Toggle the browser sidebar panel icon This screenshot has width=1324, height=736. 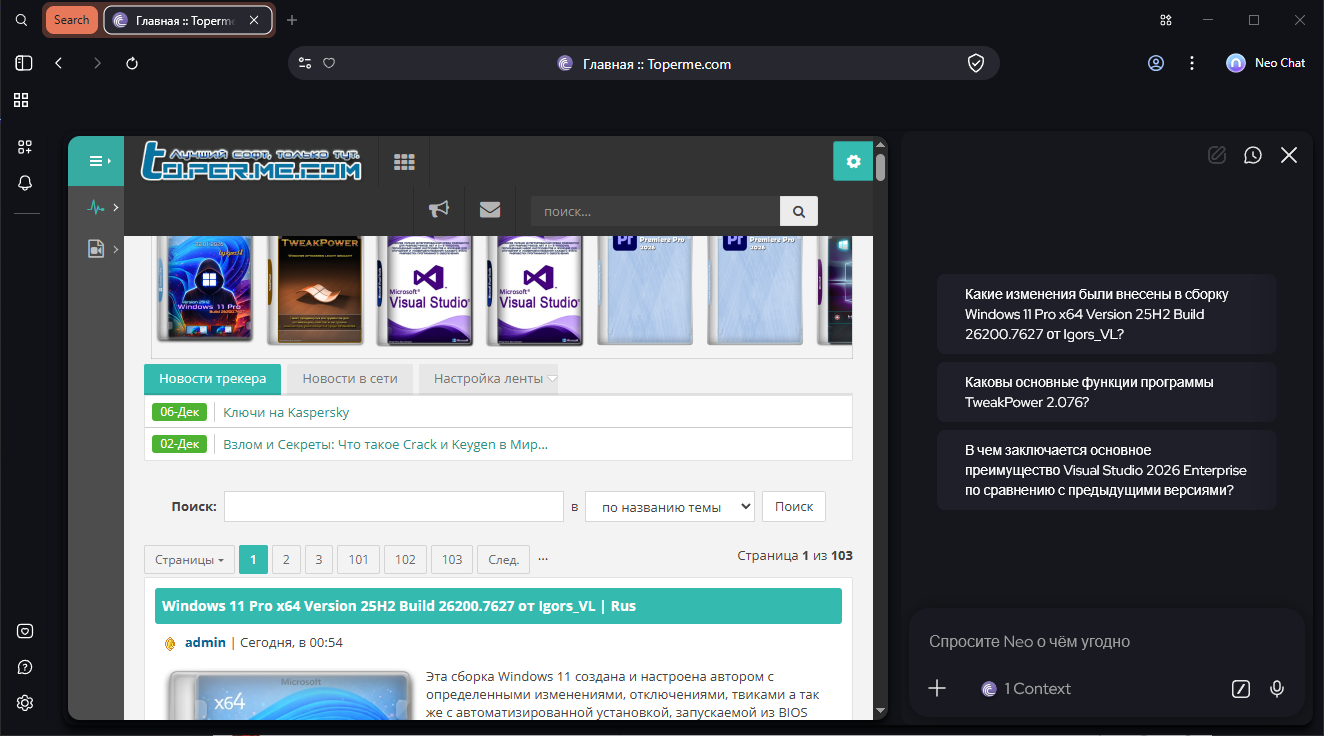click(24, 63)
